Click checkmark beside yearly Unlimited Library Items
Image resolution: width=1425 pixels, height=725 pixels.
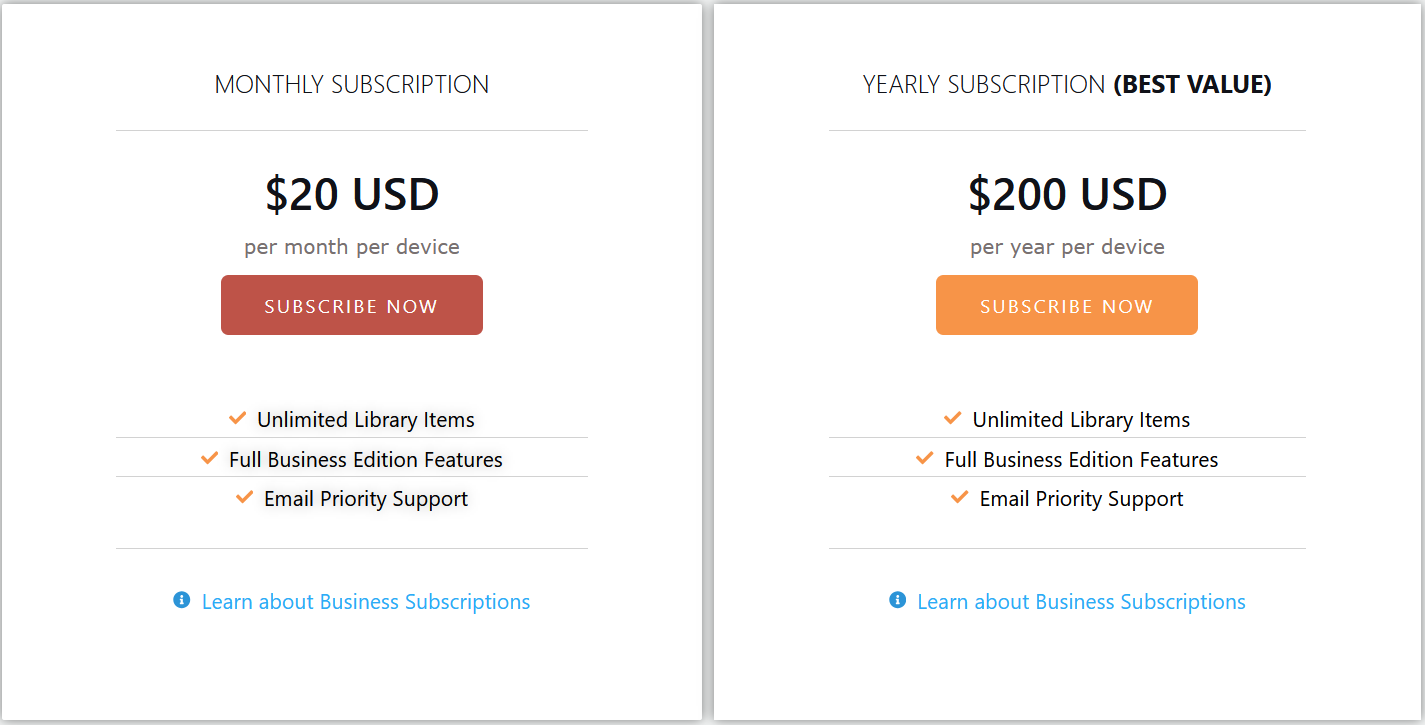tap(953, 418)
